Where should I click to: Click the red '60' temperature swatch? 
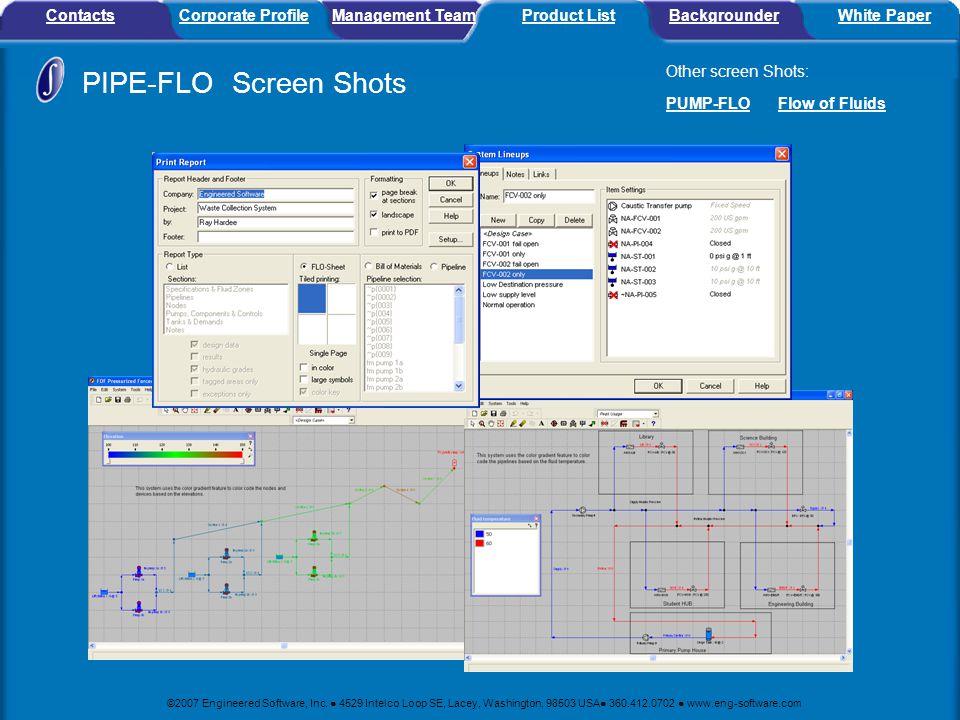479,543
